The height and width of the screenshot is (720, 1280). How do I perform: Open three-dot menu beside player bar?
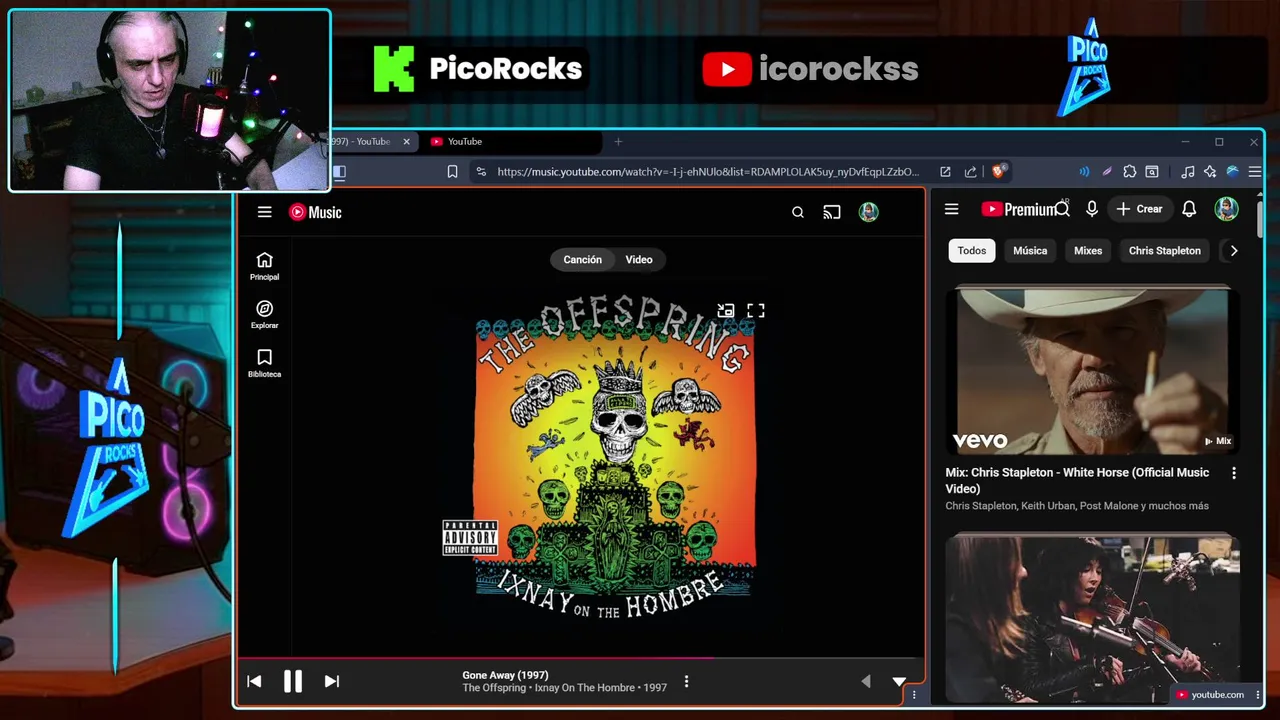click(x=914, y=695)
